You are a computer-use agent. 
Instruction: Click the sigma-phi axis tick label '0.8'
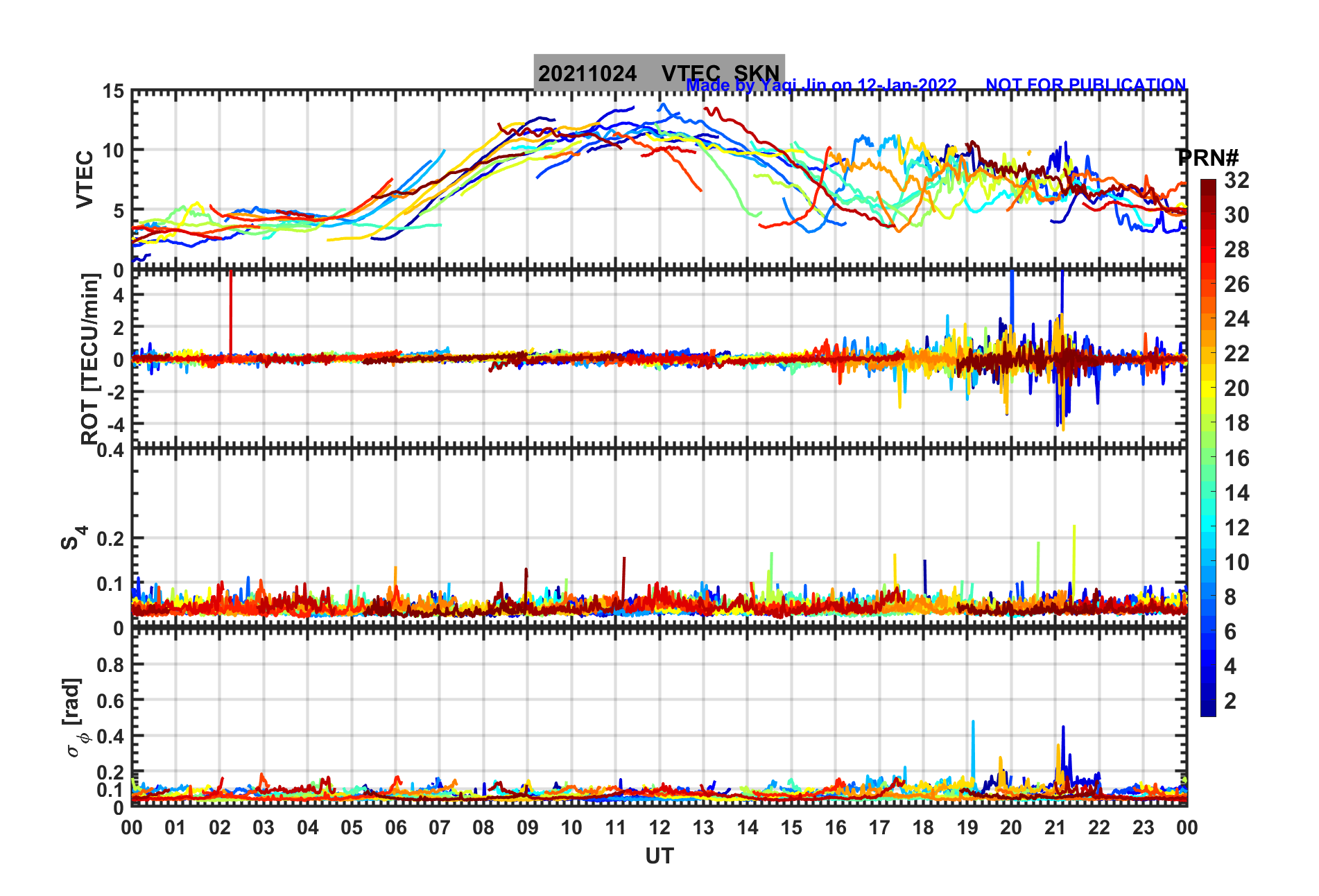point(111,665)
